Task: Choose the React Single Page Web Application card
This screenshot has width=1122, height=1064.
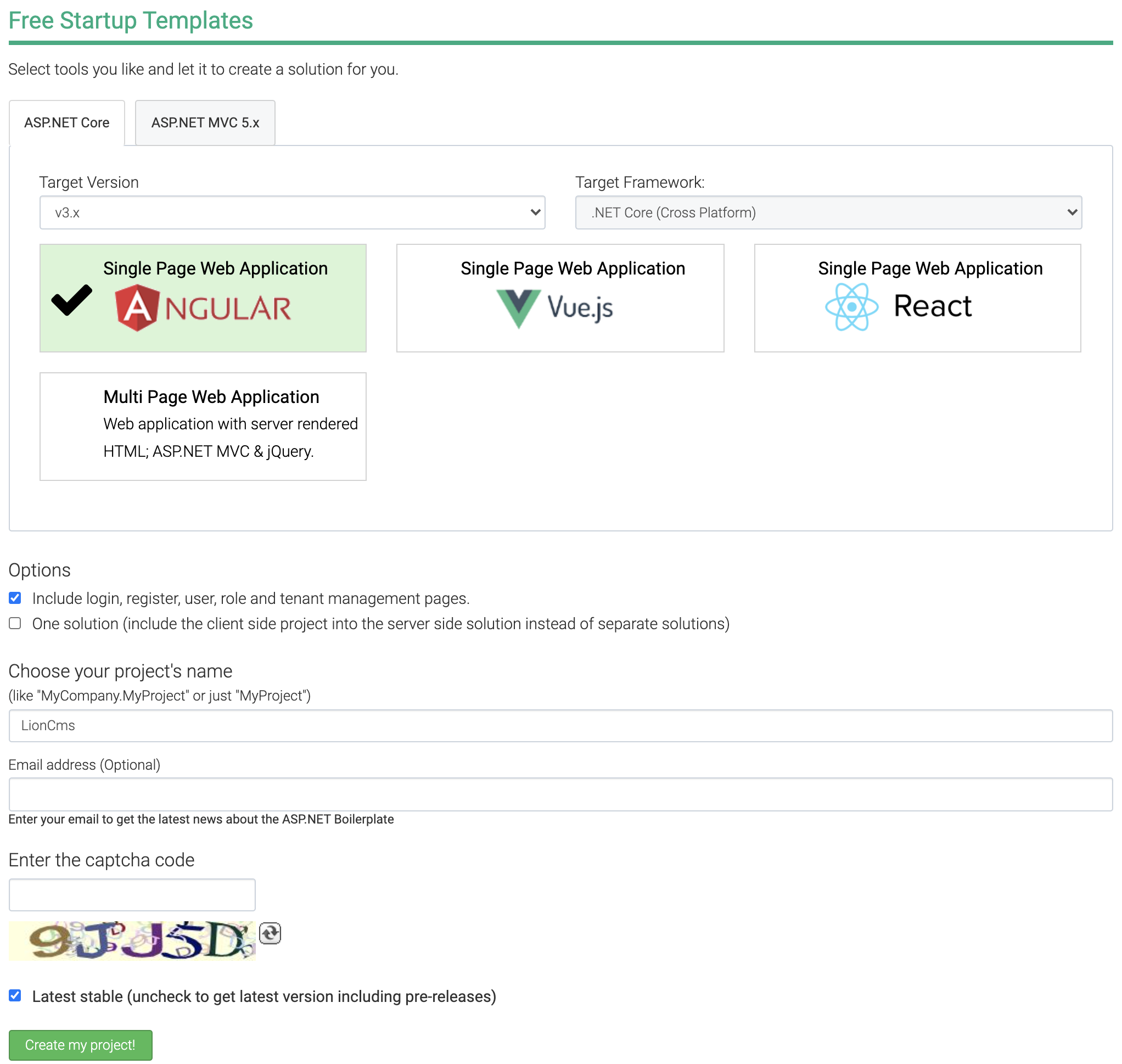Action: click(917, 298)
